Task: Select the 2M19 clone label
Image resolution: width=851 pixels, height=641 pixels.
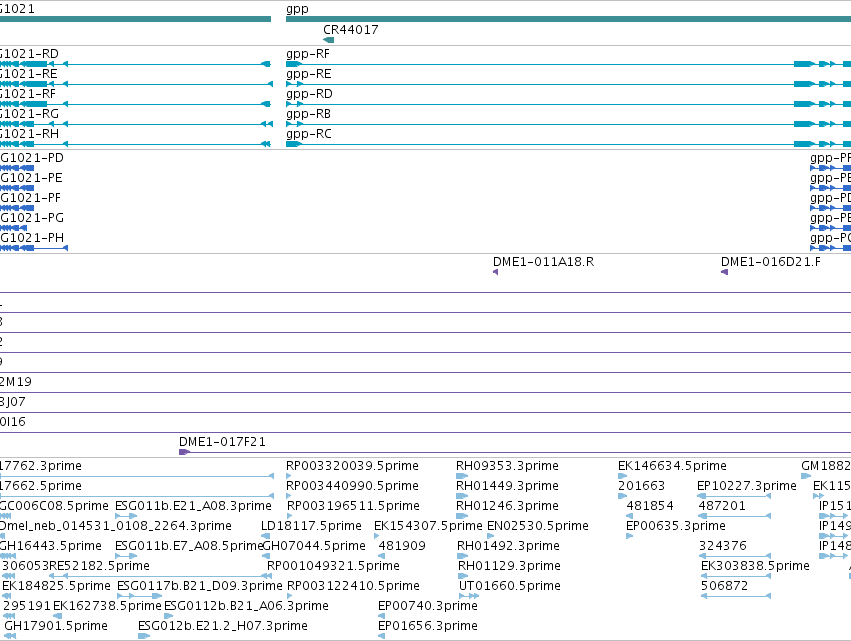Action: point(16,382)
